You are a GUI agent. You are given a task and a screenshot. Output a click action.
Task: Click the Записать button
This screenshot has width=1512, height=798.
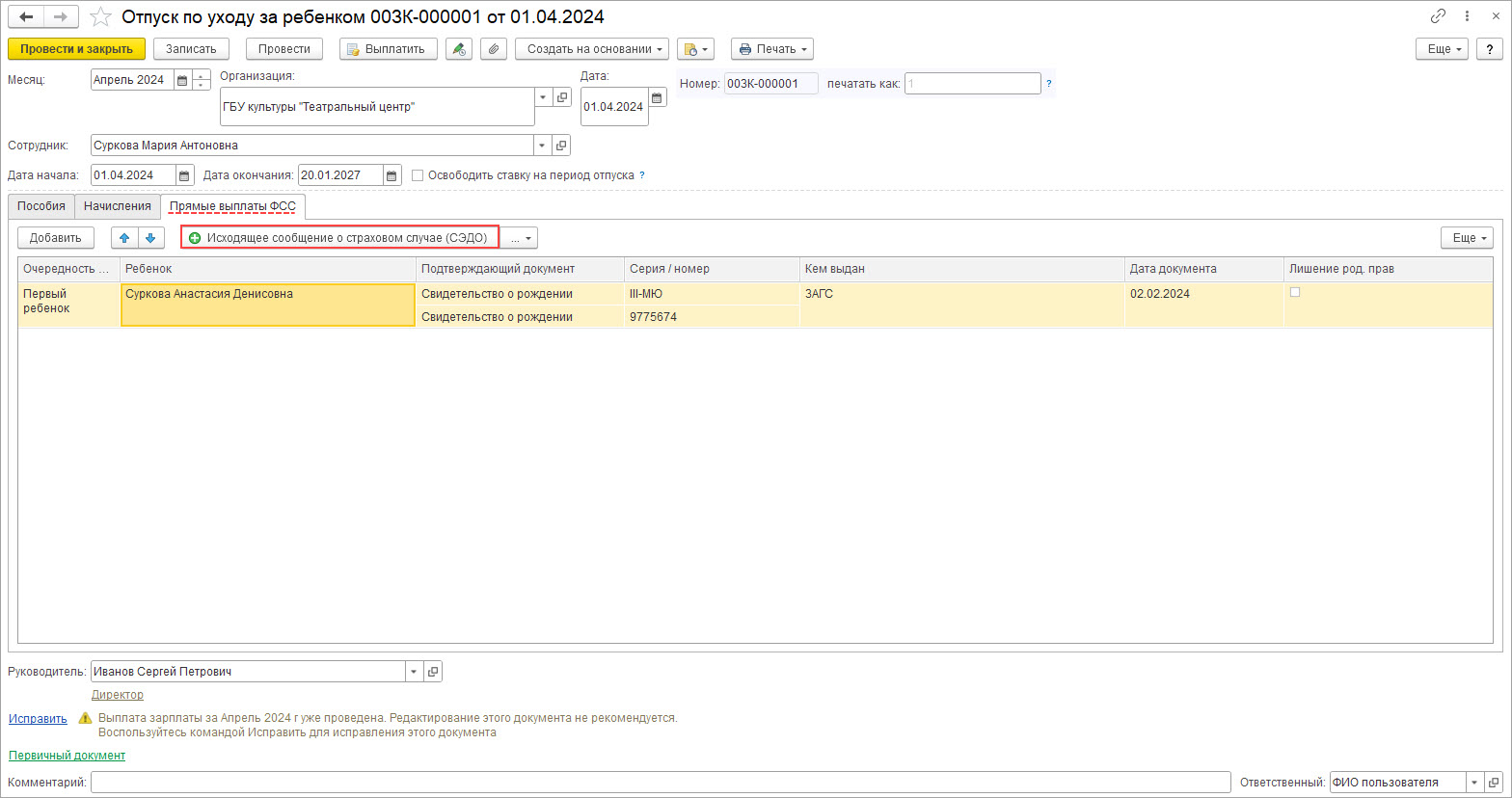coord(191,49)
